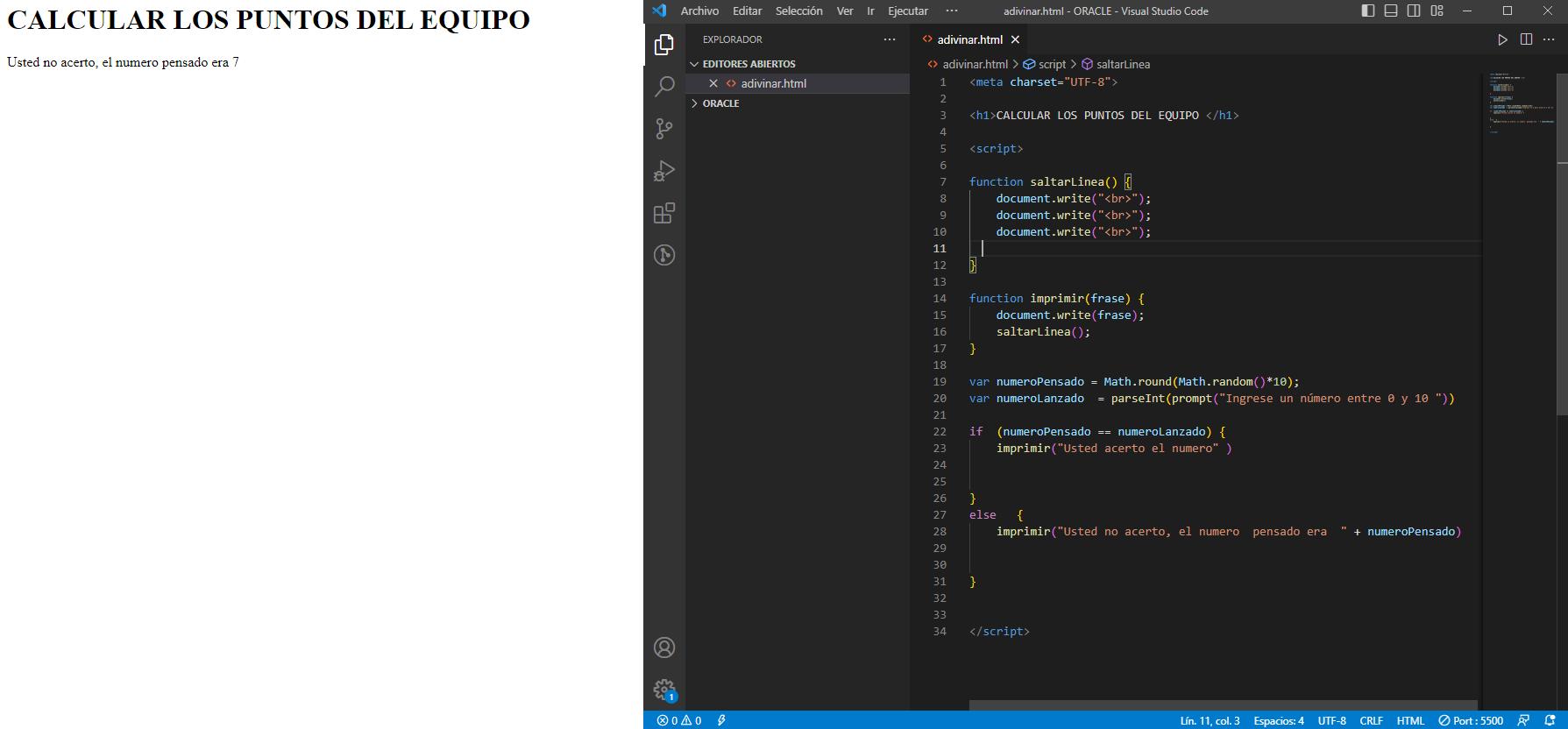Toggle the bottom panel visibility

(1391, 11)
